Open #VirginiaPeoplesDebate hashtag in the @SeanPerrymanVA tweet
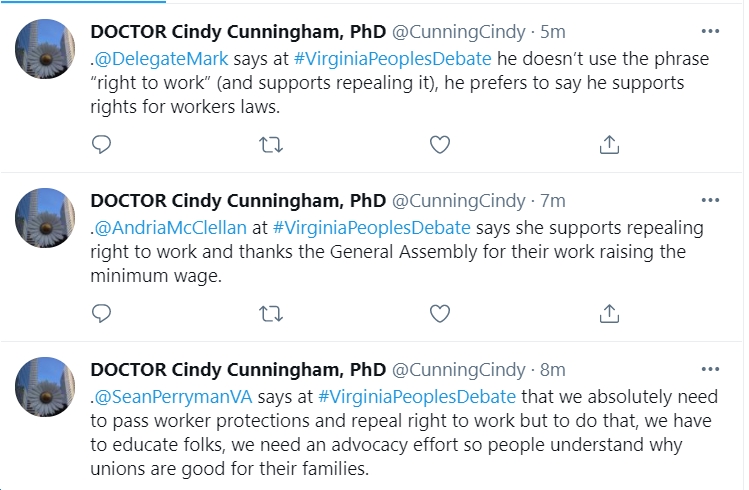Image resolution: width=749 pixels, height=490 pixels. pyautogui.click(x=417, y=397)
